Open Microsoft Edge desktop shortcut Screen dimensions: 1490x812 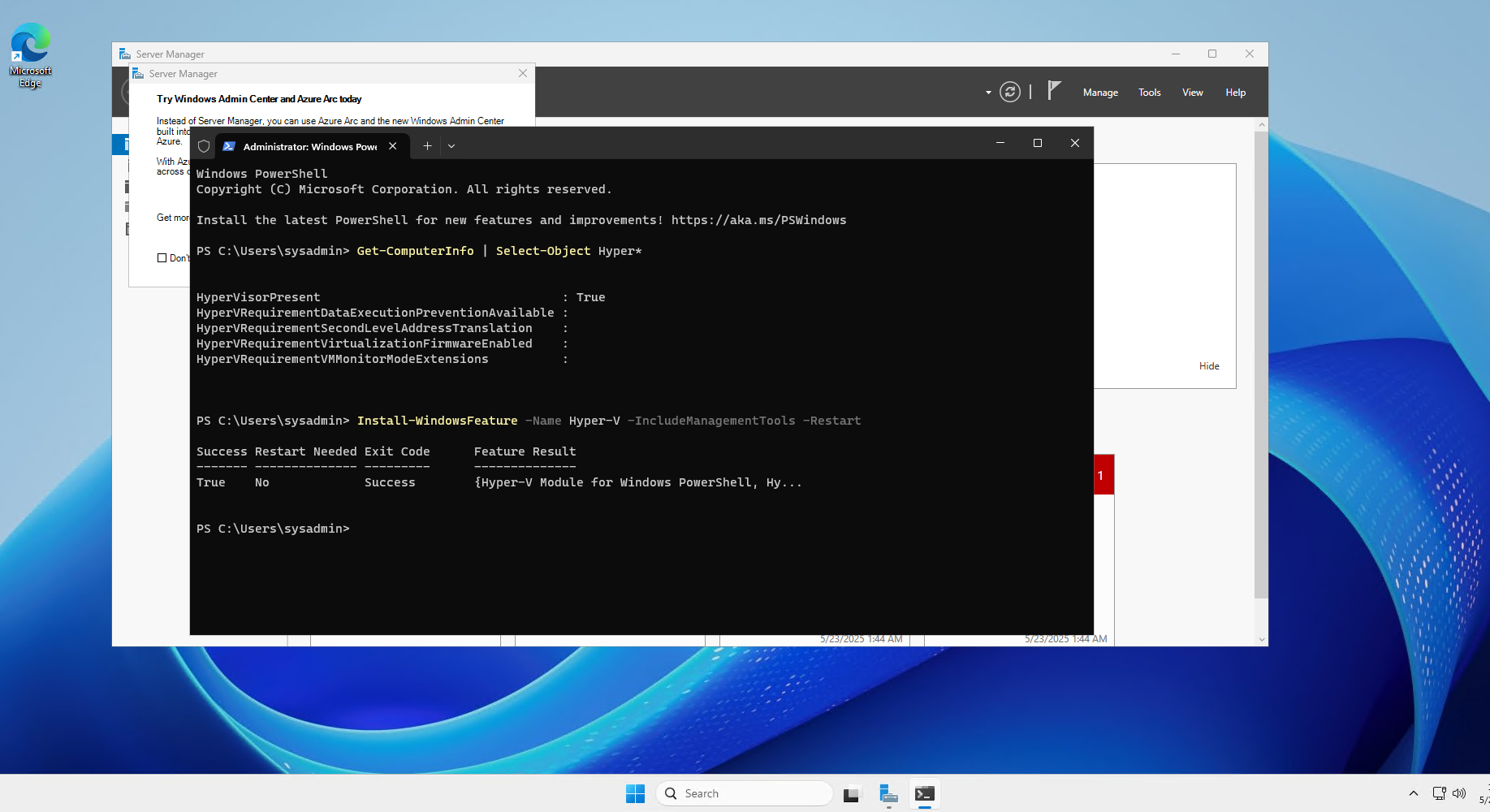coord(30,55)
